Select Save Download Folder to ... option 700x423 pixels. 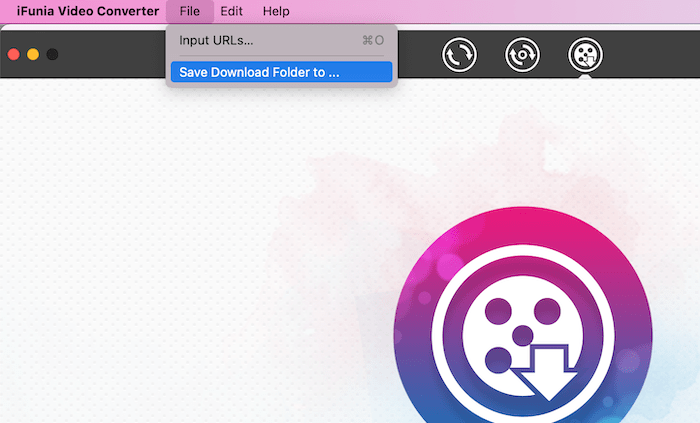pyautogui.click(x=259, y=72)
